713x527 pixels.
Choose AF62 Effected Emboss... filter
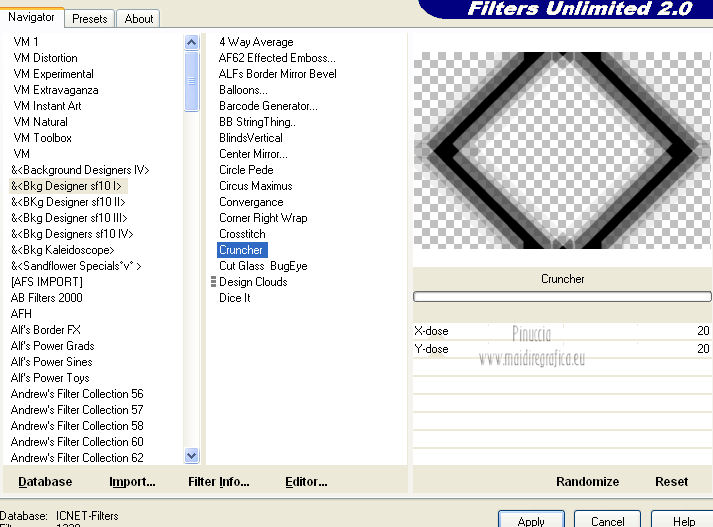(x=277, y=58)
